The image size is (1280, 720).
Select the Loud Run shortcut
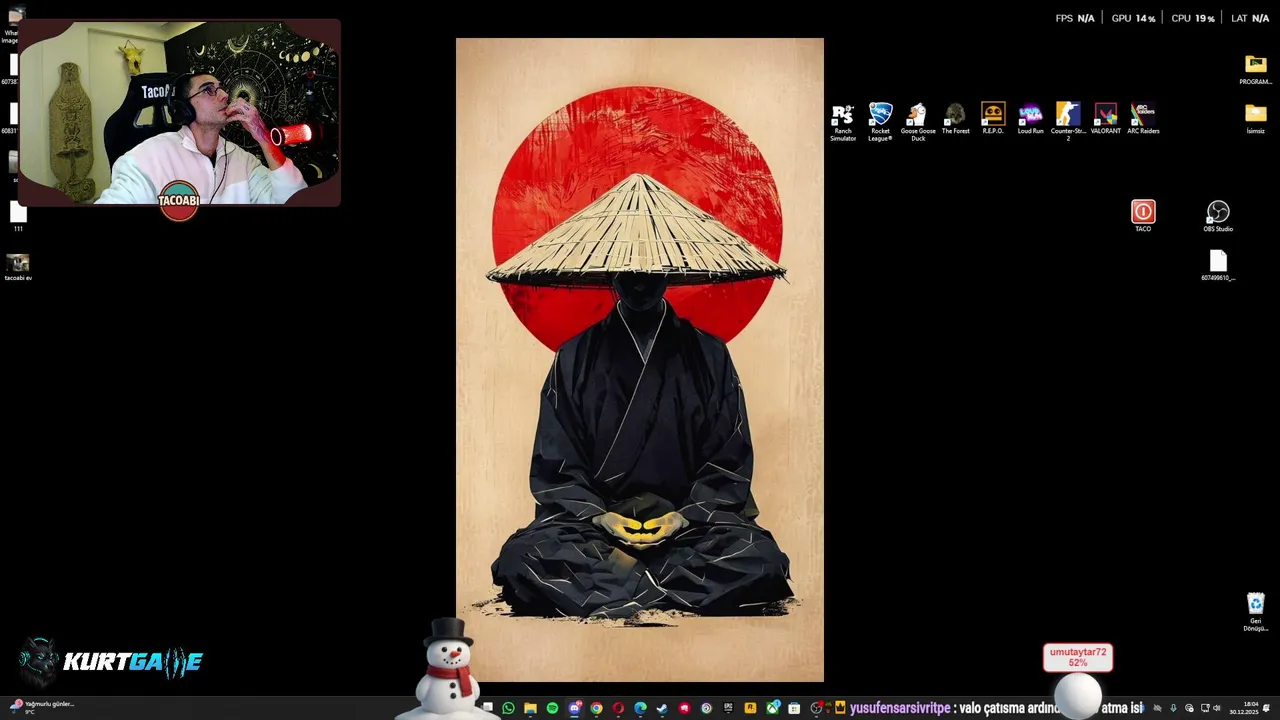1030,118
